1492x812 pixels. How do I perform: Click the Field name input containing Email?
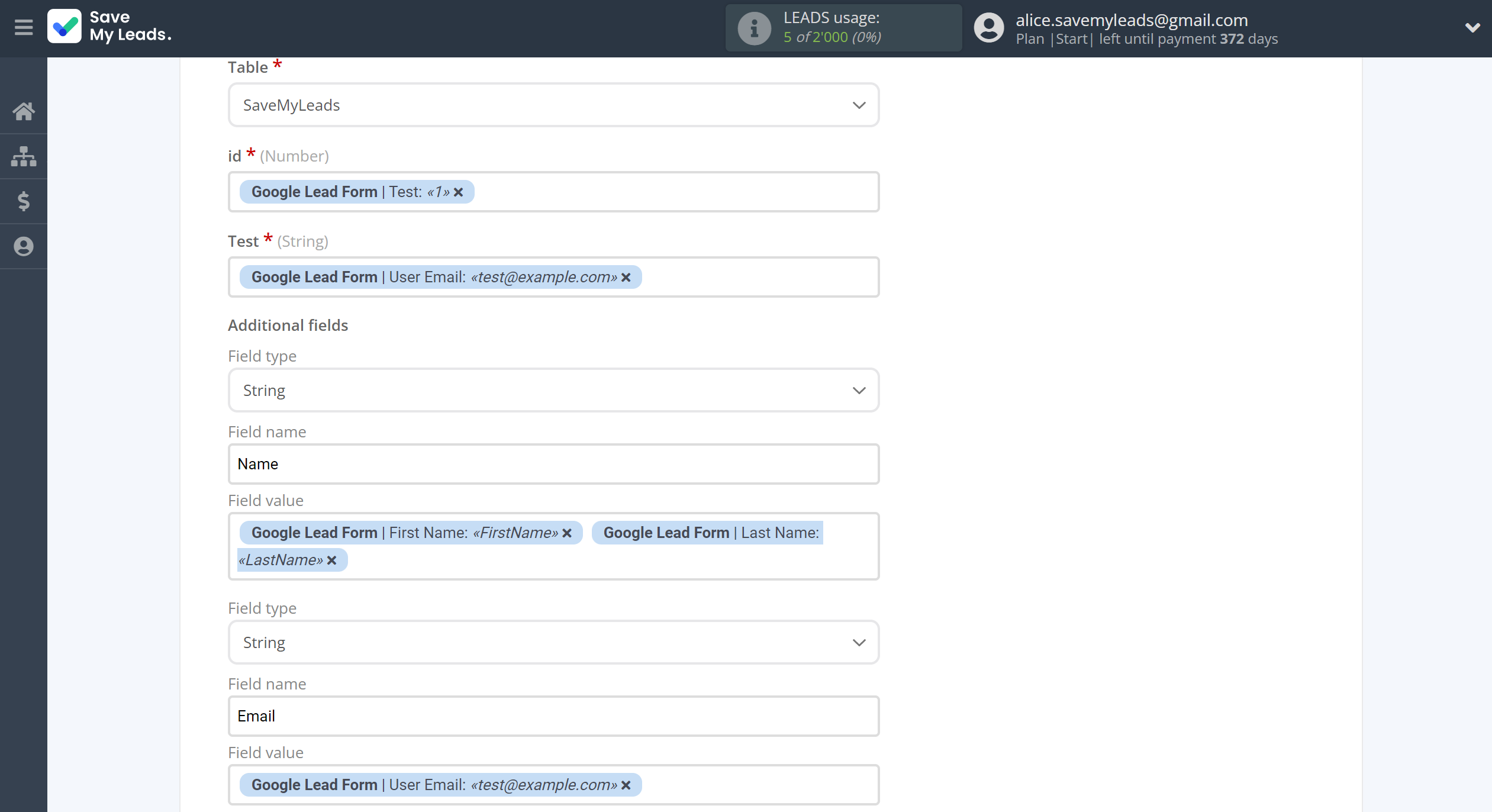point(553,716)
